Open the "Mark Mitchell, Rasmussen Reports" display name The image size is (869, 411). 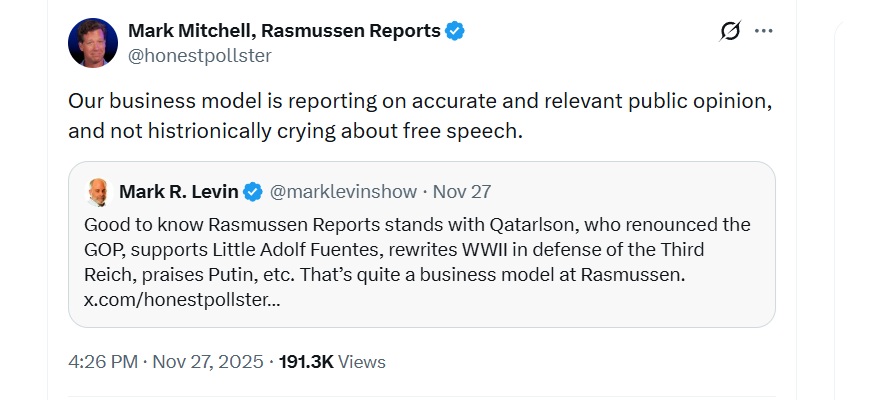click(x=284, y=31)
